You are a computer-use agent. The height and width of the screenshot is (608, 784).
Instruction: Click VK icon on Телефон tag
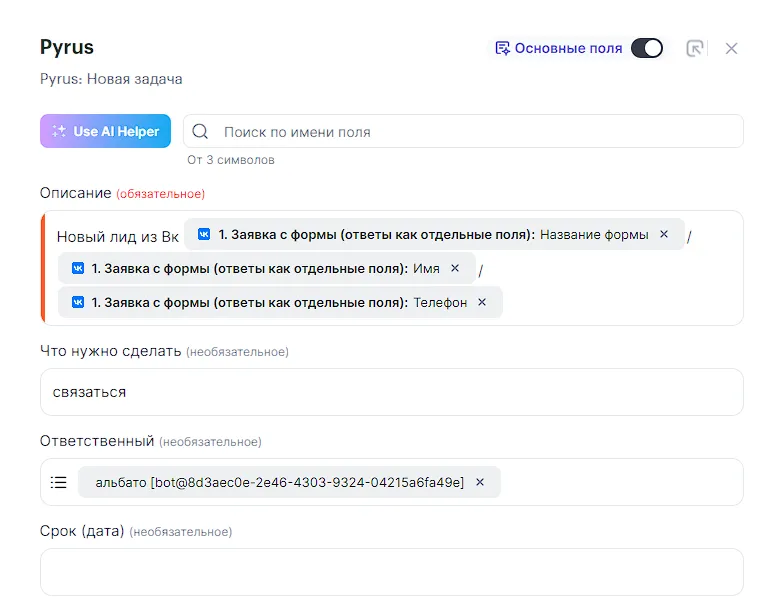(x=77, y=302)
